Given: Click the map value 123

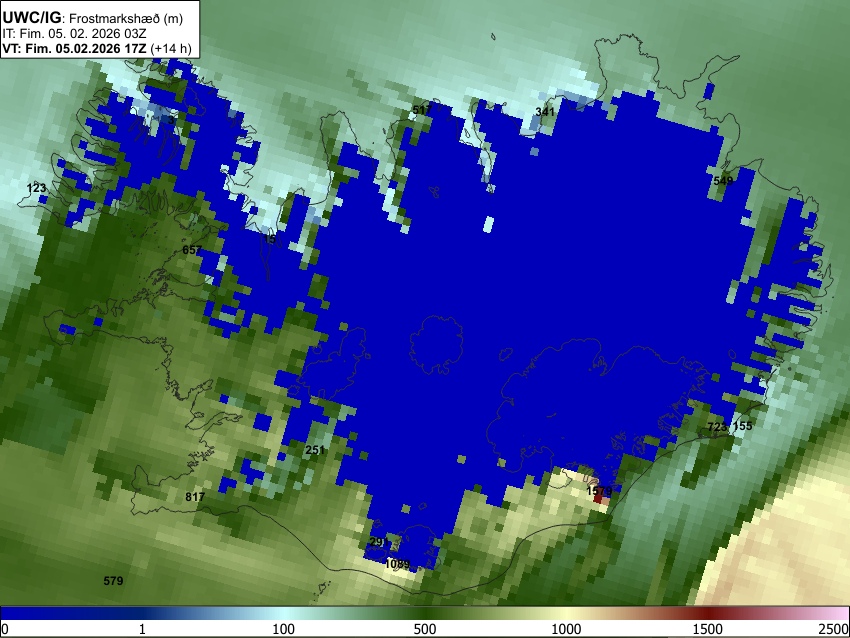Looking at the screenshot, I should click(36, 188).
